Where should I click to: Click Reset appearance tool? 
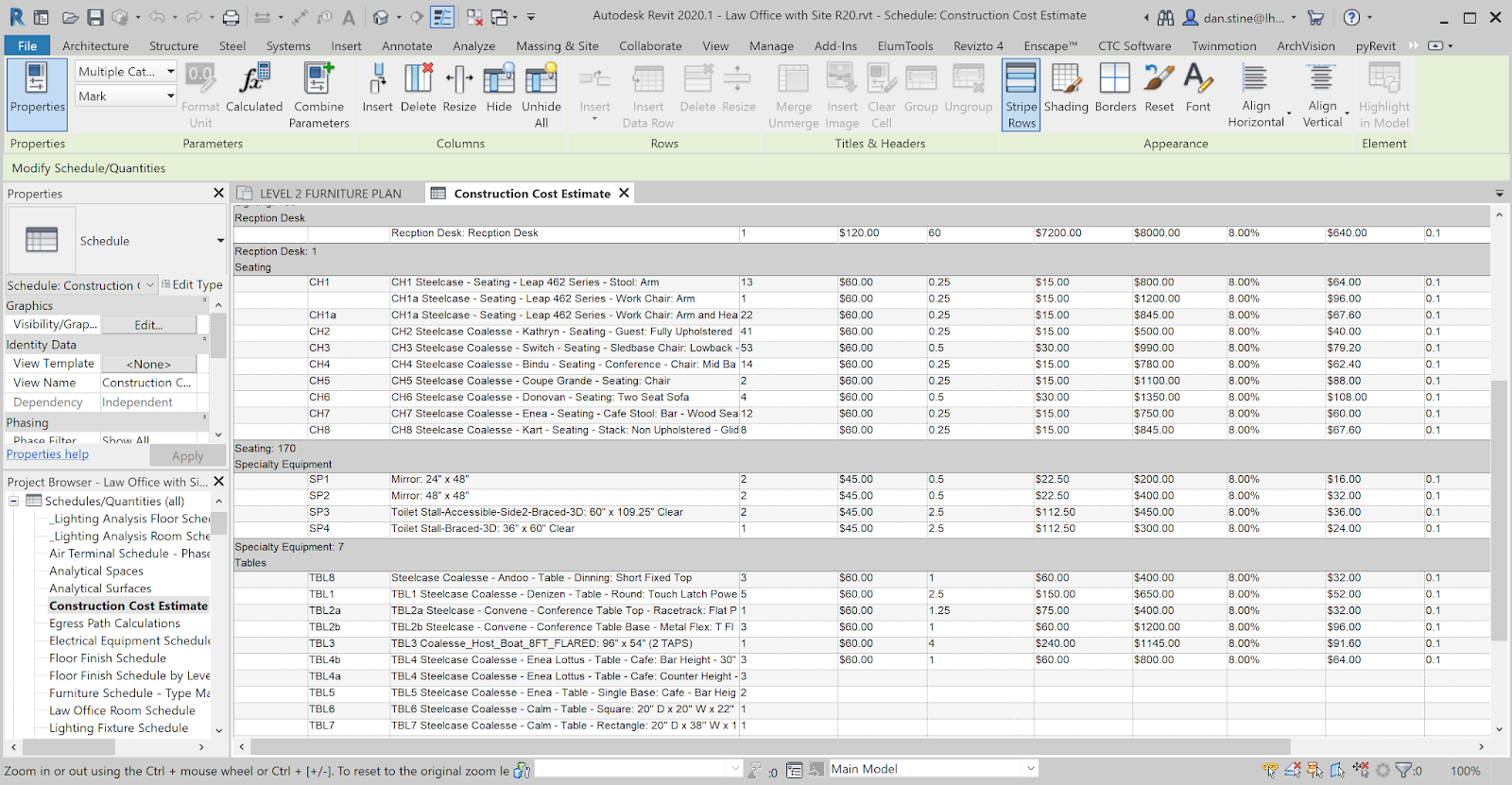point(1159,90)
